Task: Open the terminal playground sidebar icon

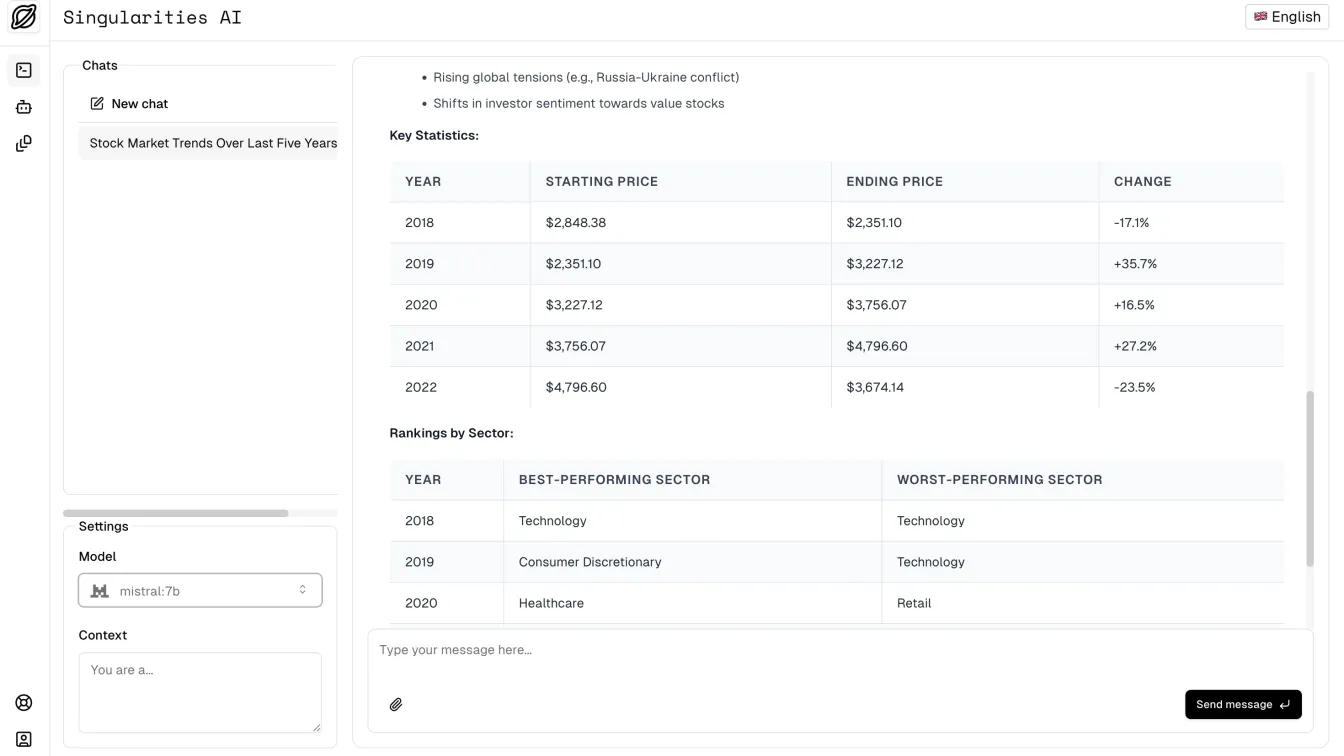Action: click(x=24, y=70)
